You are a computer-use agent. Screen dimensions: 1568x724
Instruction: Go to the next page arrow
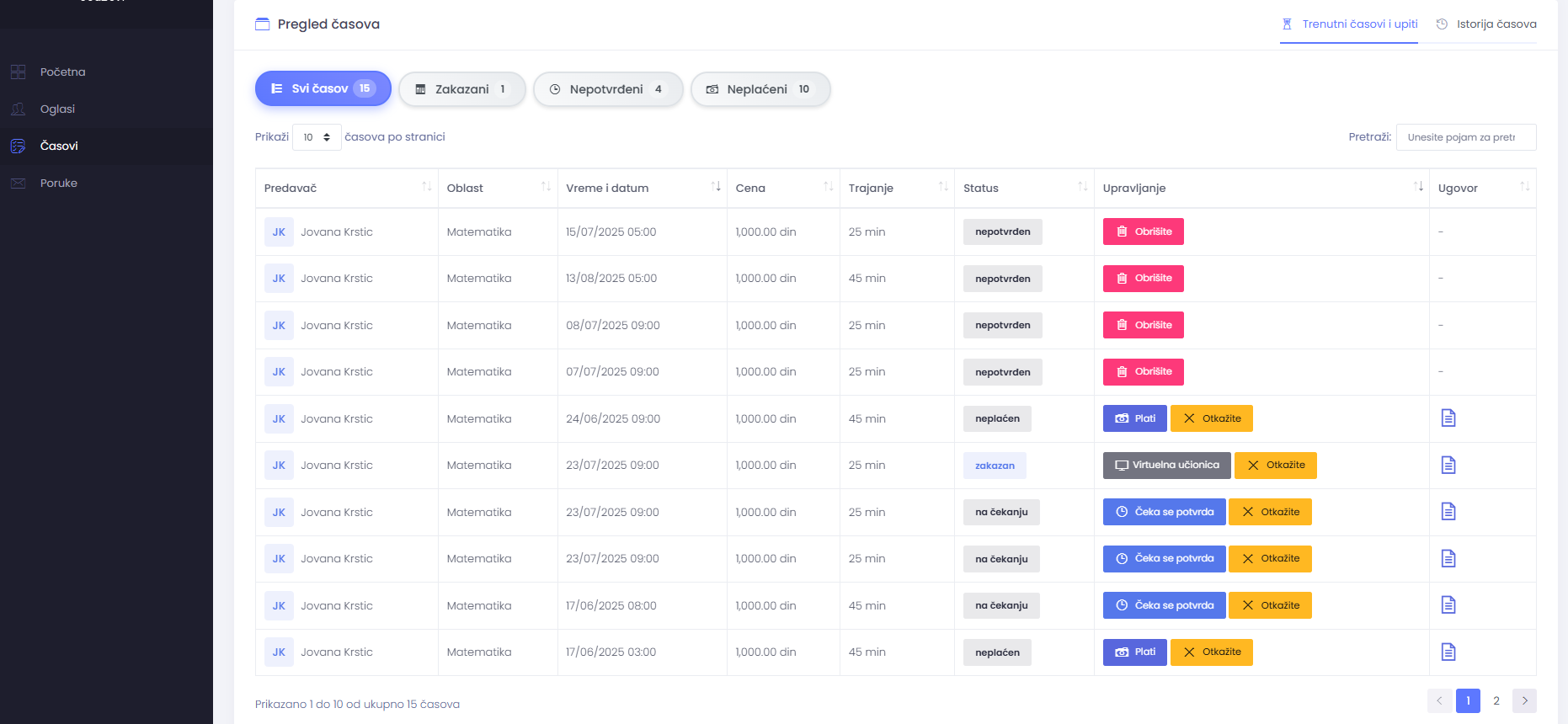point(1524,700)
